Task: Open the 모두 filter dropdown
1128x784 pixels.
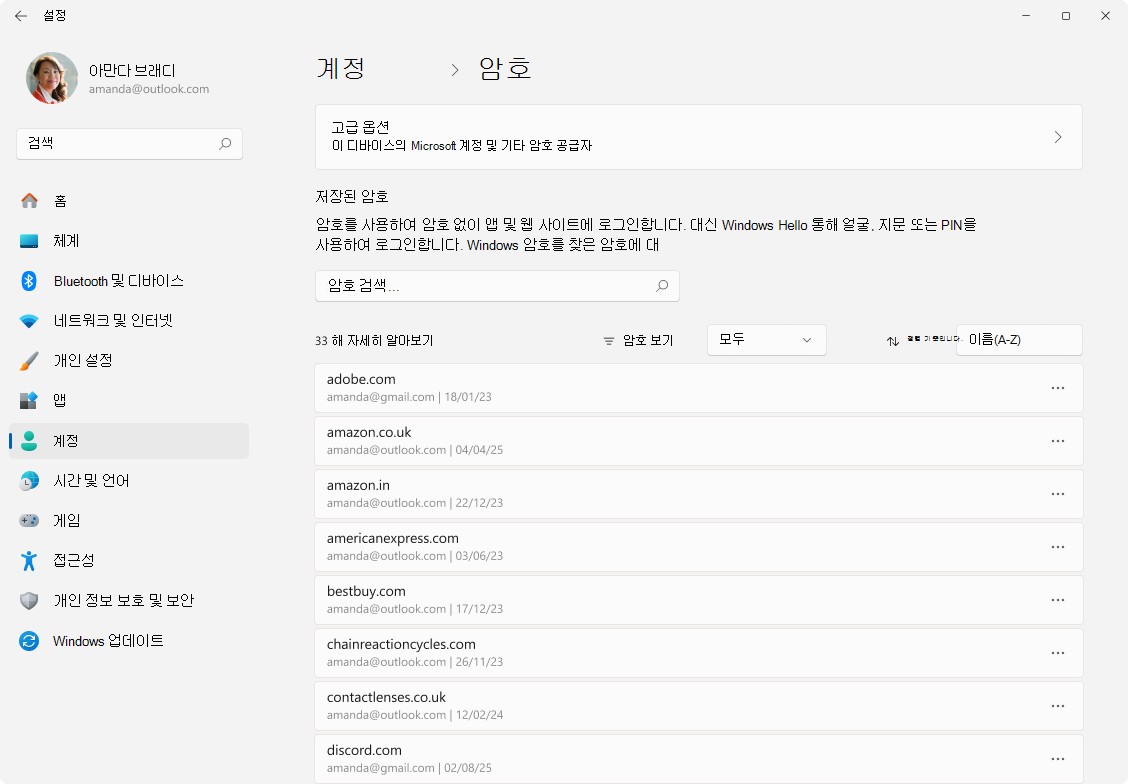Action: pos(767,340)
